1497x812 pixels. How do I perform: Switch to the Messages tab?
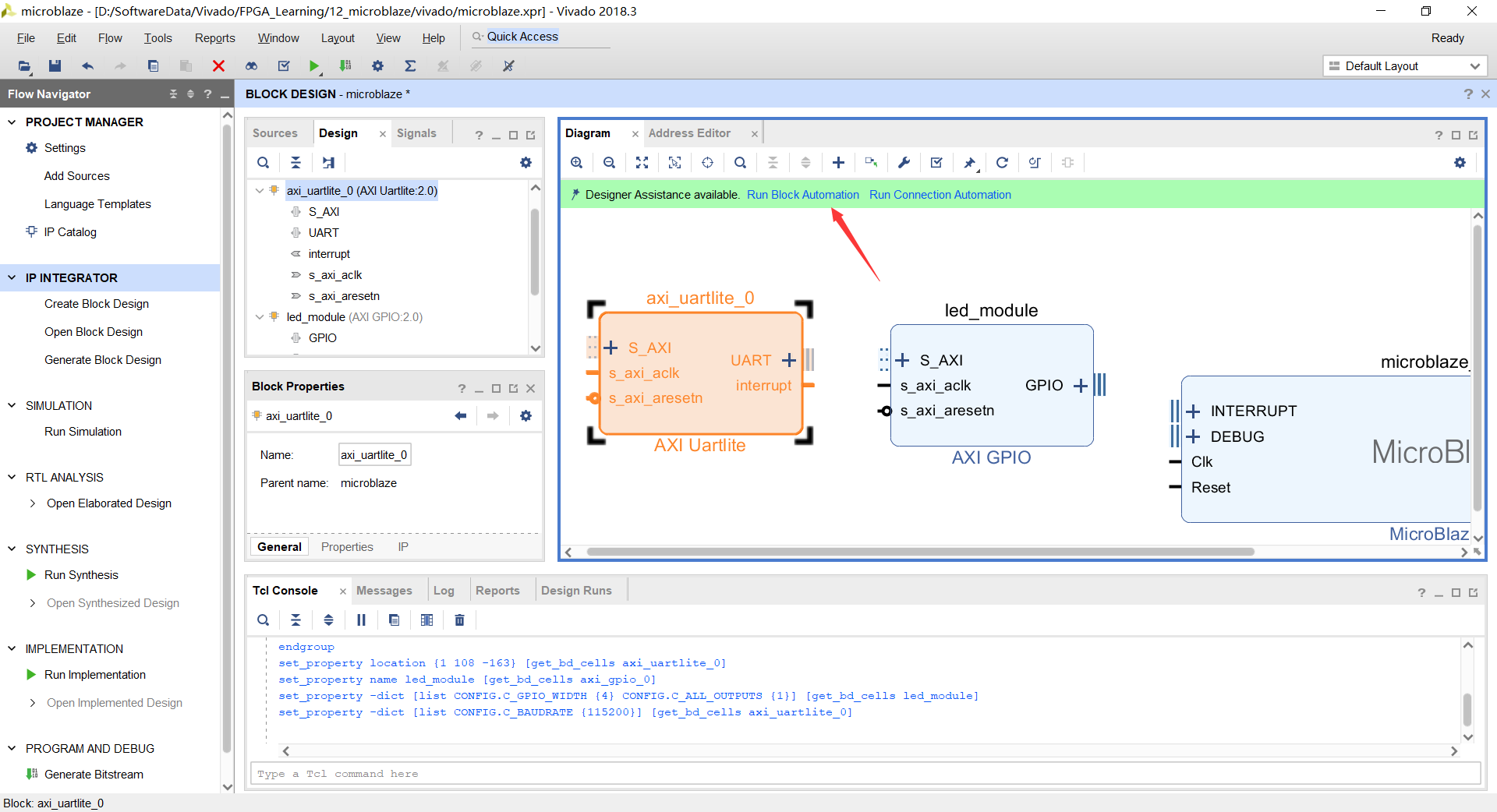click(384, 591)
